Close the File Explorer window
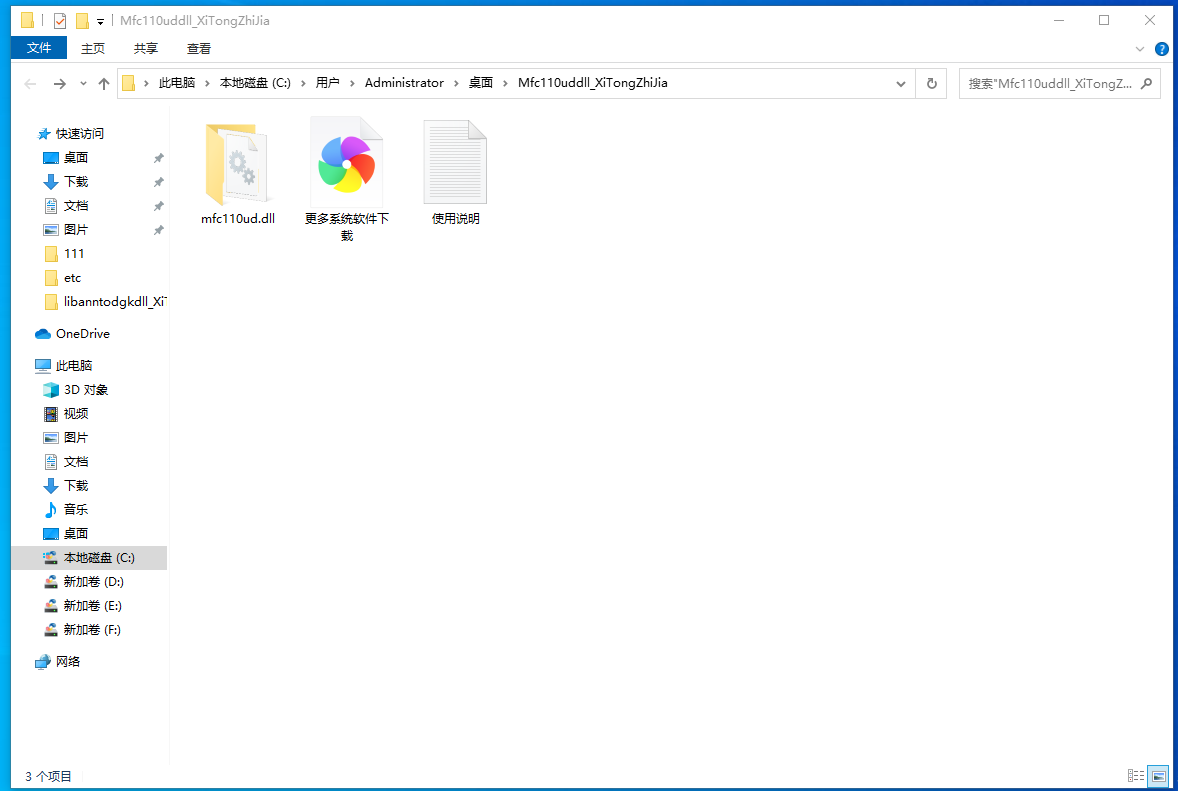This screenshot has height=791, width=1178. [x=1149, y=20]
